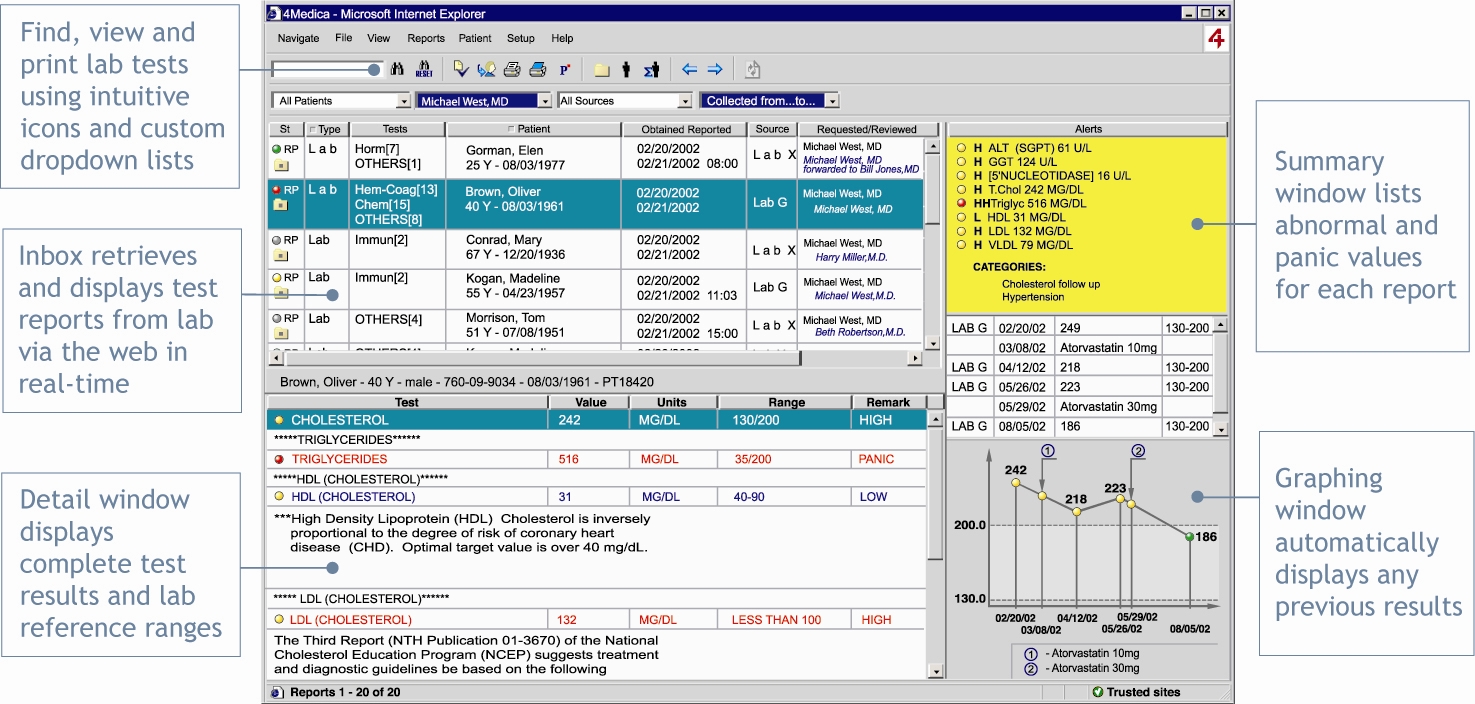
Task: Click folder icon in Brown, Oliver row
Action: pyautogui.click(x=282, y=205)
